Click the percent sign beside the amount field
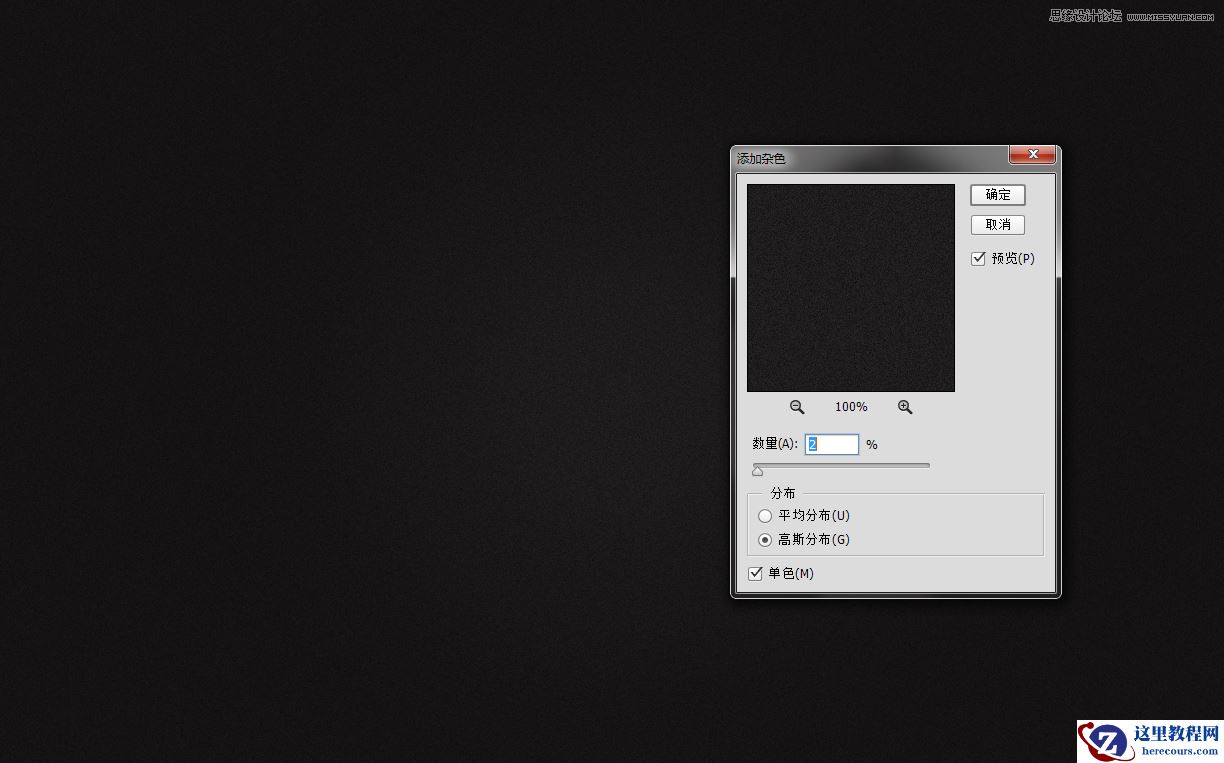 coord(871,444)
